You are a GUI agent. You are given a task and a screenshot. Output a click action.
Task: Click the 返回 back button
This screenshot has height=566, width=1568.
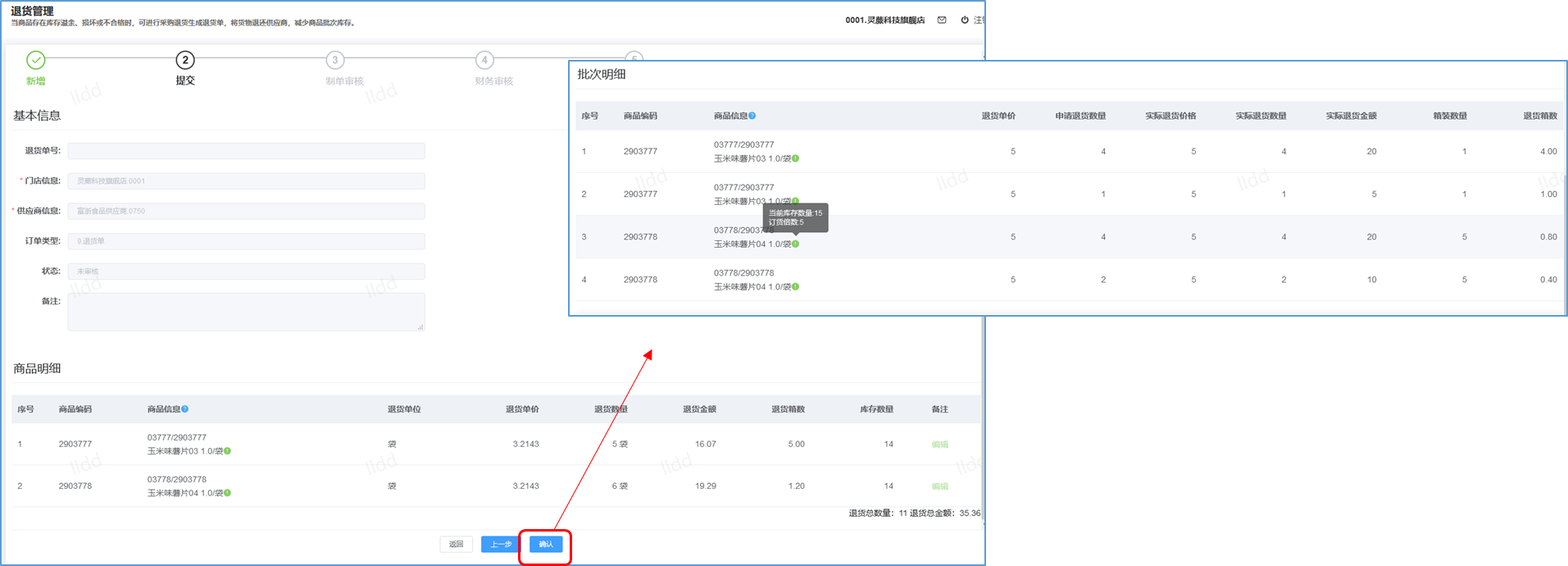click(457, 544)
